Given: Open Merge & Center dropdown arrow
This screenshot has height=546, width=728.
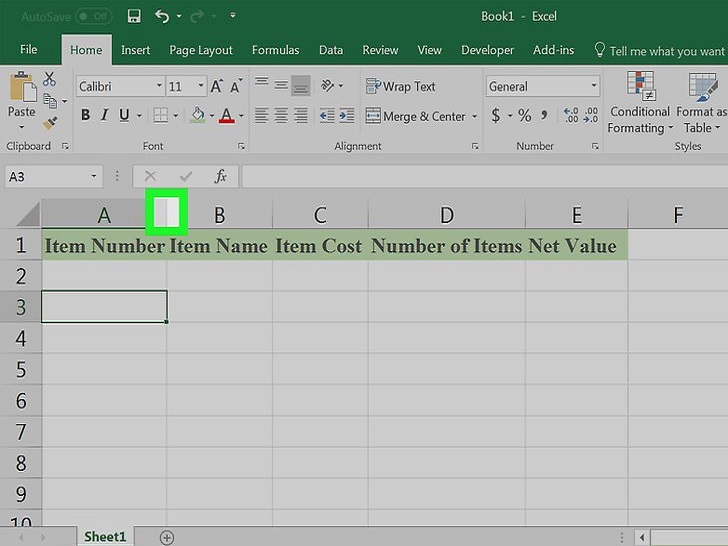Looking at the screenshot, I should tap(474, 116).
